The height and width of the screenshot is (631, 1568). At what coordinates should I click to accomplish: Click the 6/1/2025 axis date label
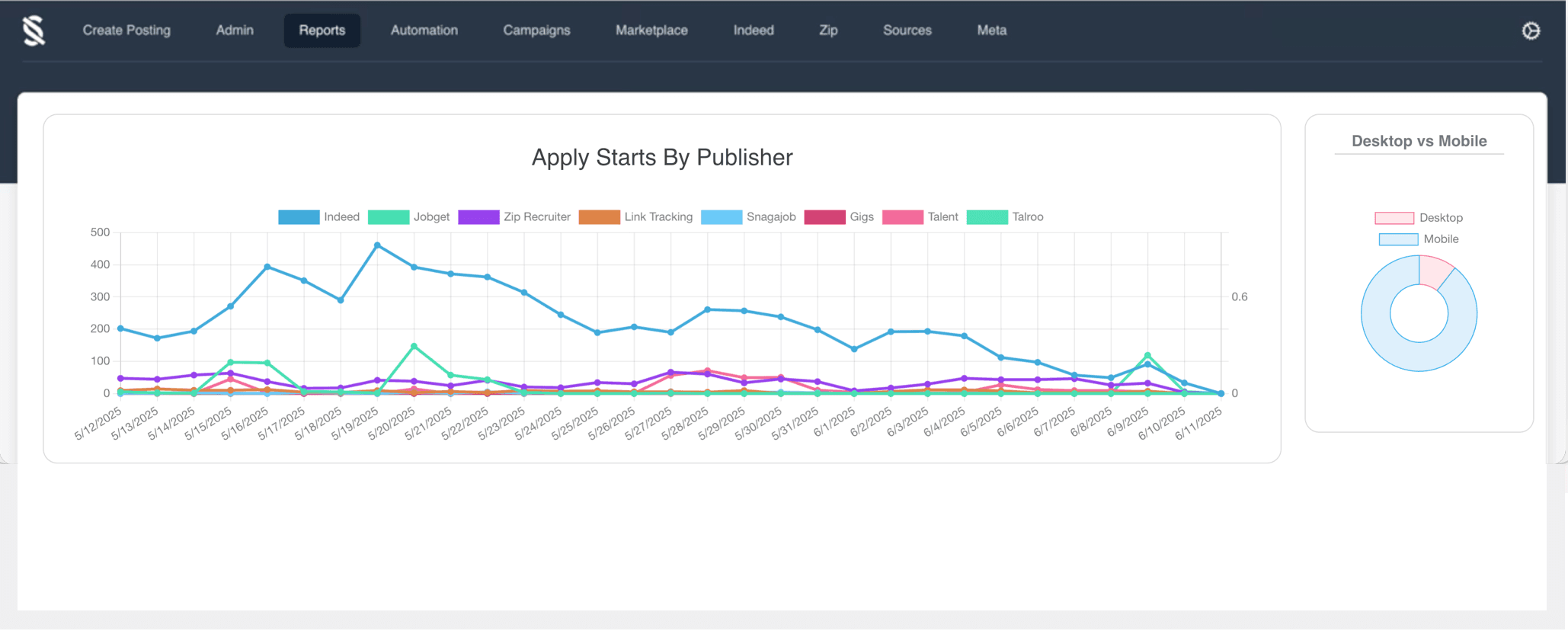835,421
